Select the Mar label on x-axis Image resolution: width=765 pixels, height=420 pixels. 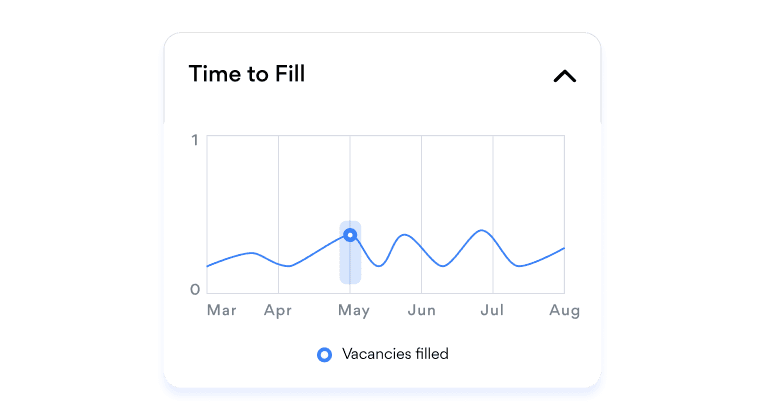click(x=221, y=310)
